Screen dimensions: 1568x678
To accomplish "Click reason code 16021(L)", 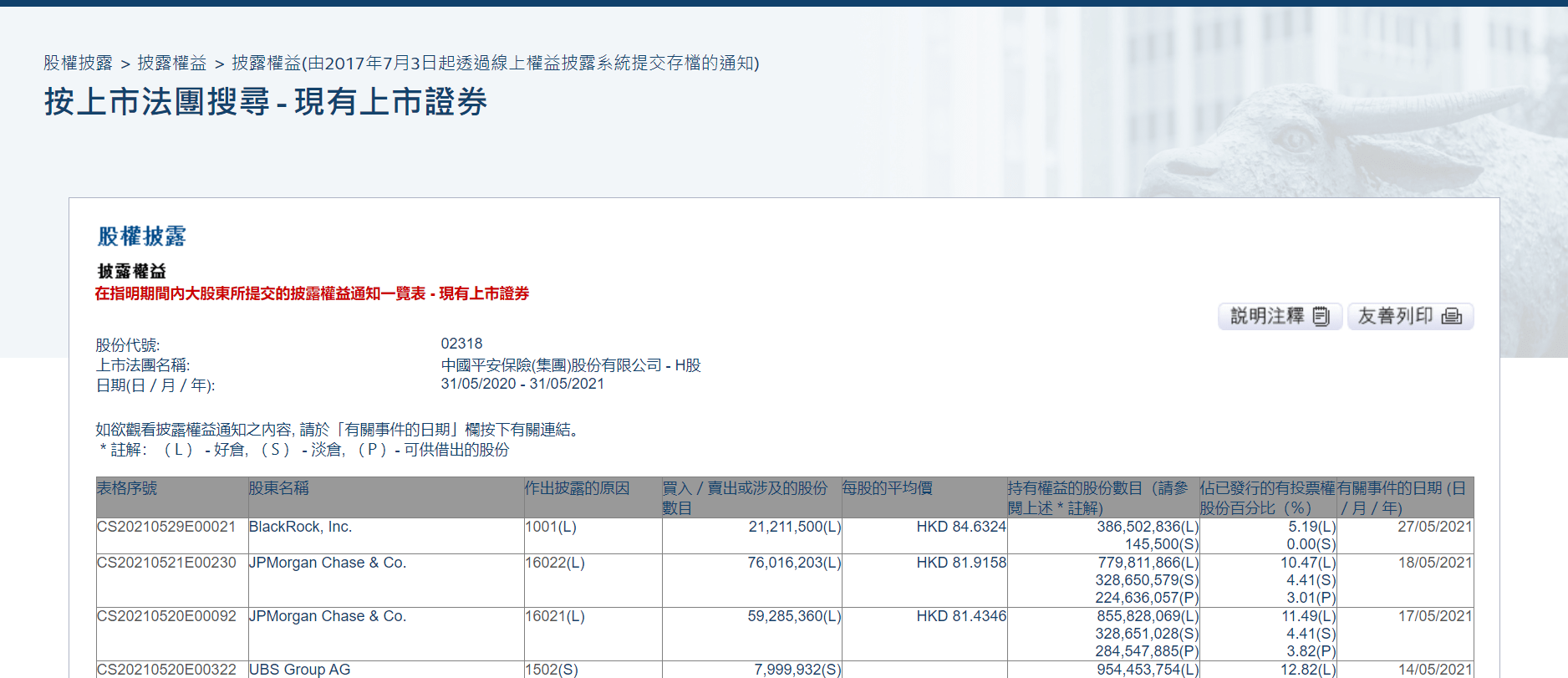I will pos(555,616).
